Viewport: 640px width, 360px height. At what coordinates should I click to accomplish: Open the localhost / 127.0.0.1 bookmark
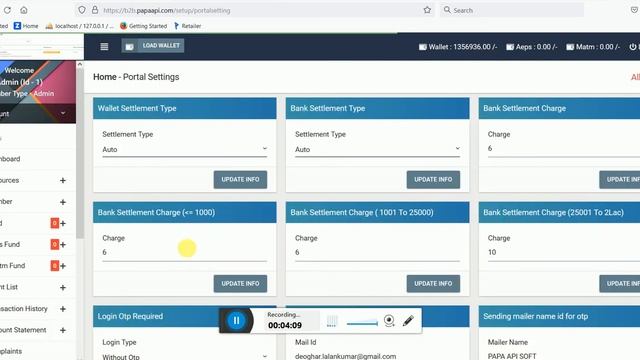79,26
